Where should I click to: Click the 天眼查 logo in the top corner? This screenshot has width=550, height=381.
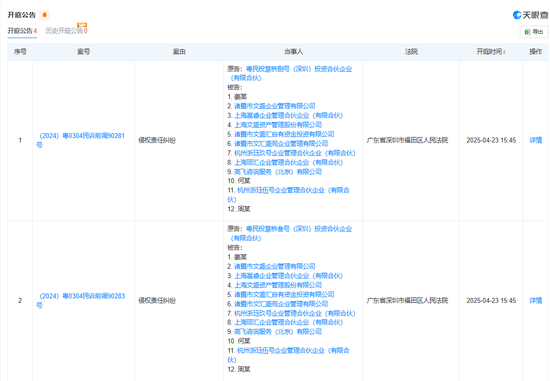tap(530, 15)
